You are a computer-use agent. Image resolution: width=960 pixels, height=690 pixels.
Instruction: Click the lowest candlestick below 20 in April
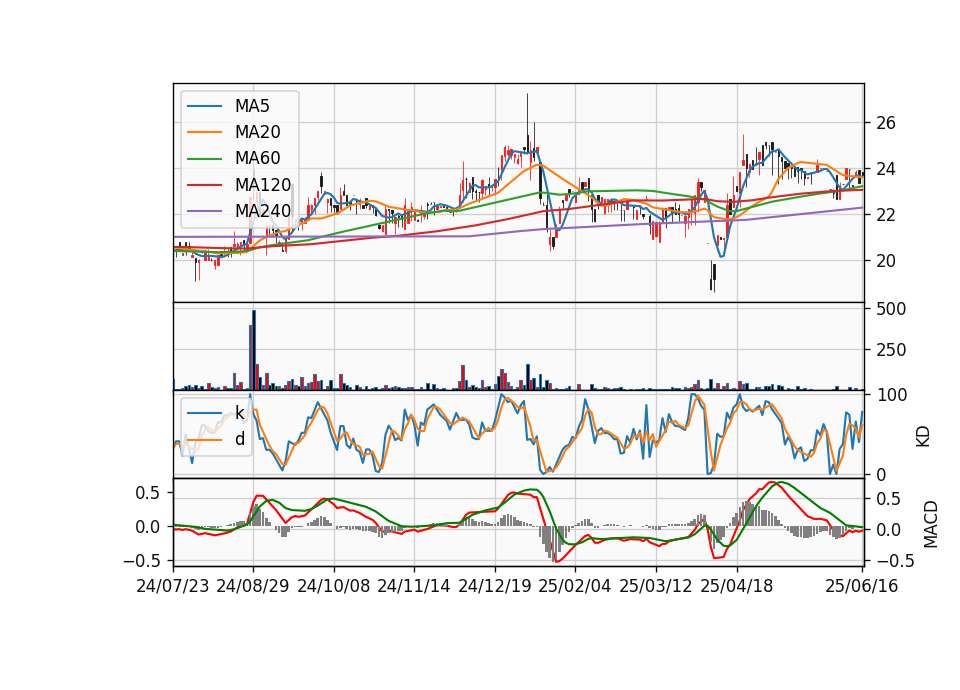tap(714, 279)
